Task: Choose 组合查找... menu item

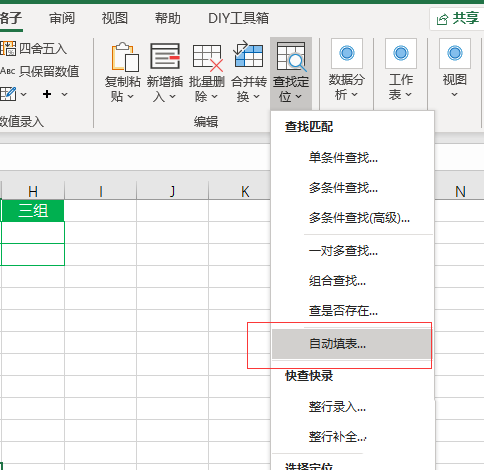Action: click(x=352, y=281)
